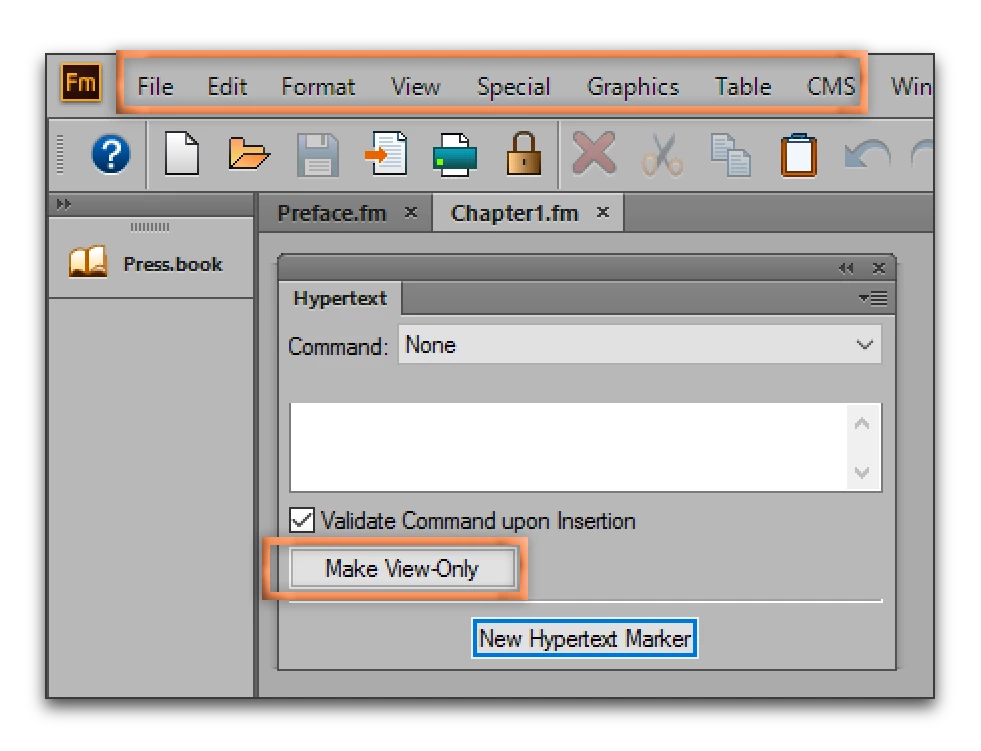Click the Press.book book icon
Viewport: 981px width, 751px height.
pyautogui.click(x=88, y=262)
